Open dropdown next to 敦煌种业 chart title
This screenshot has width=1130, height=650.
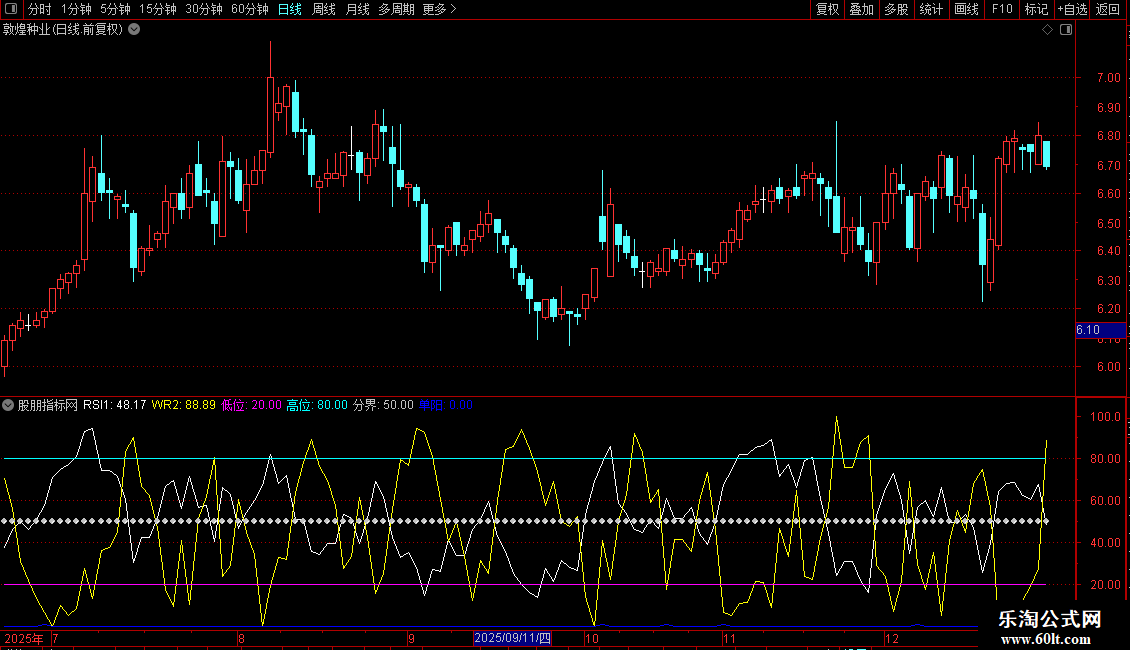(134, 29)
